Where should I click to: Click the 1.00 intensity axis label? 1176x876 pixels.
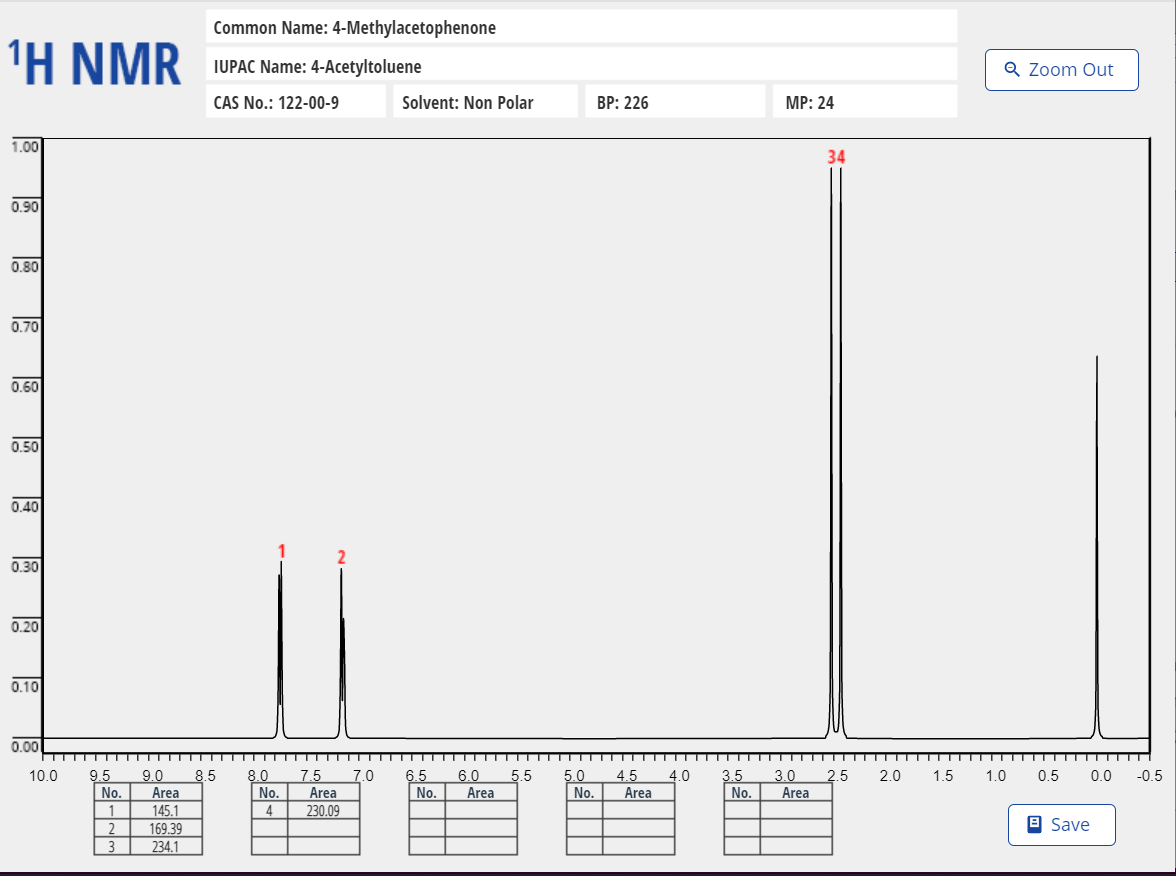point(25,147)
